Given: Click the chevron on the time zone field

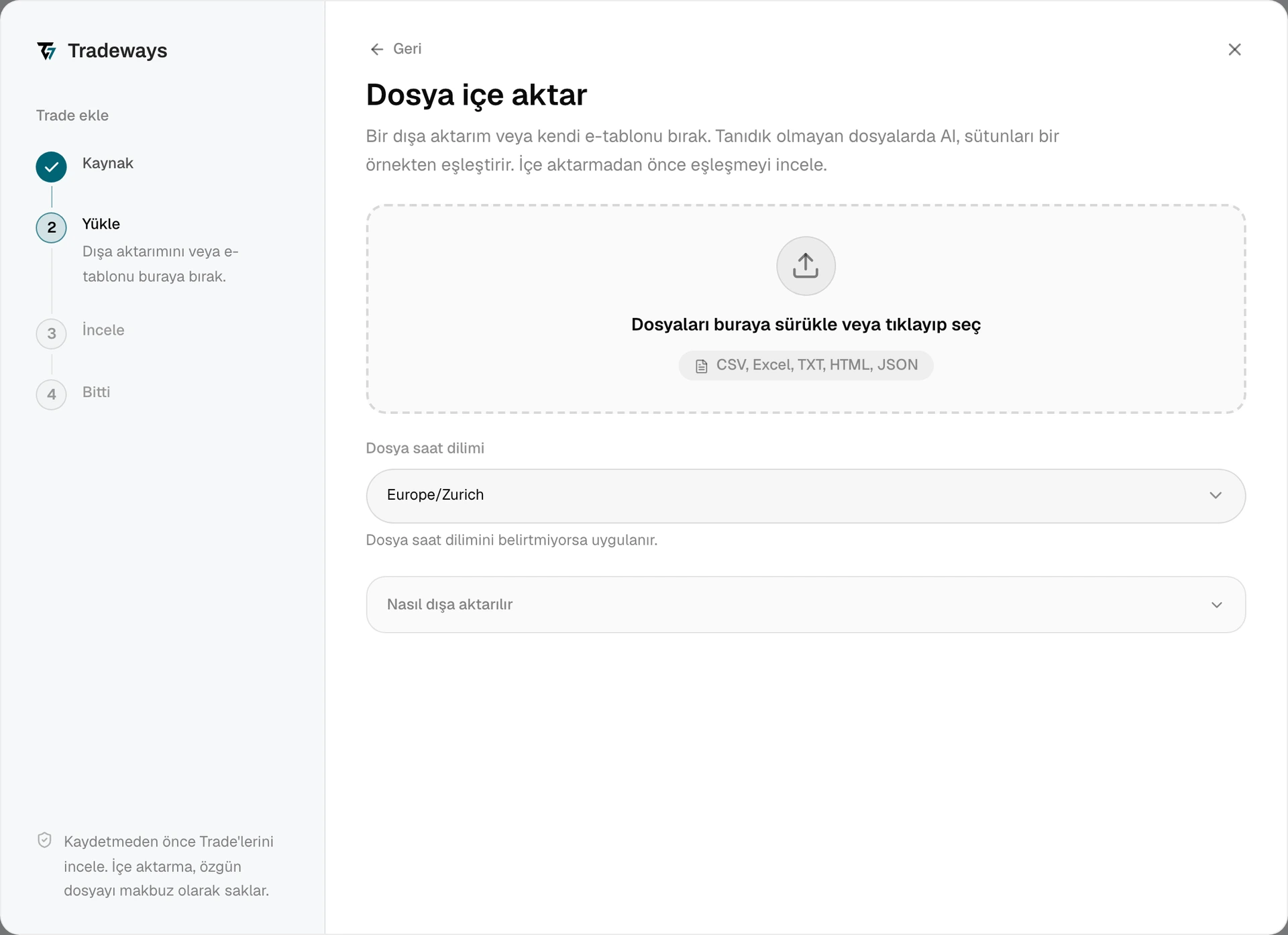Looking at the screenshot, I should pos(1216,496).
